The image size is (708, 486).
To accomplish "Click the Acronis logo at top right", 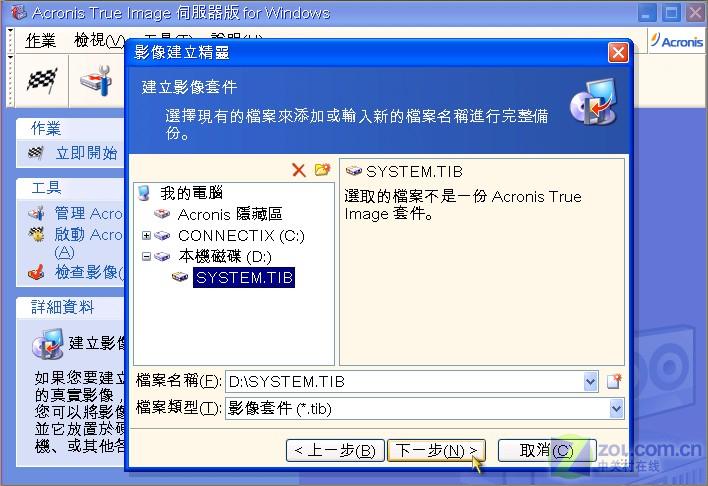I will (x=676, y=41).
